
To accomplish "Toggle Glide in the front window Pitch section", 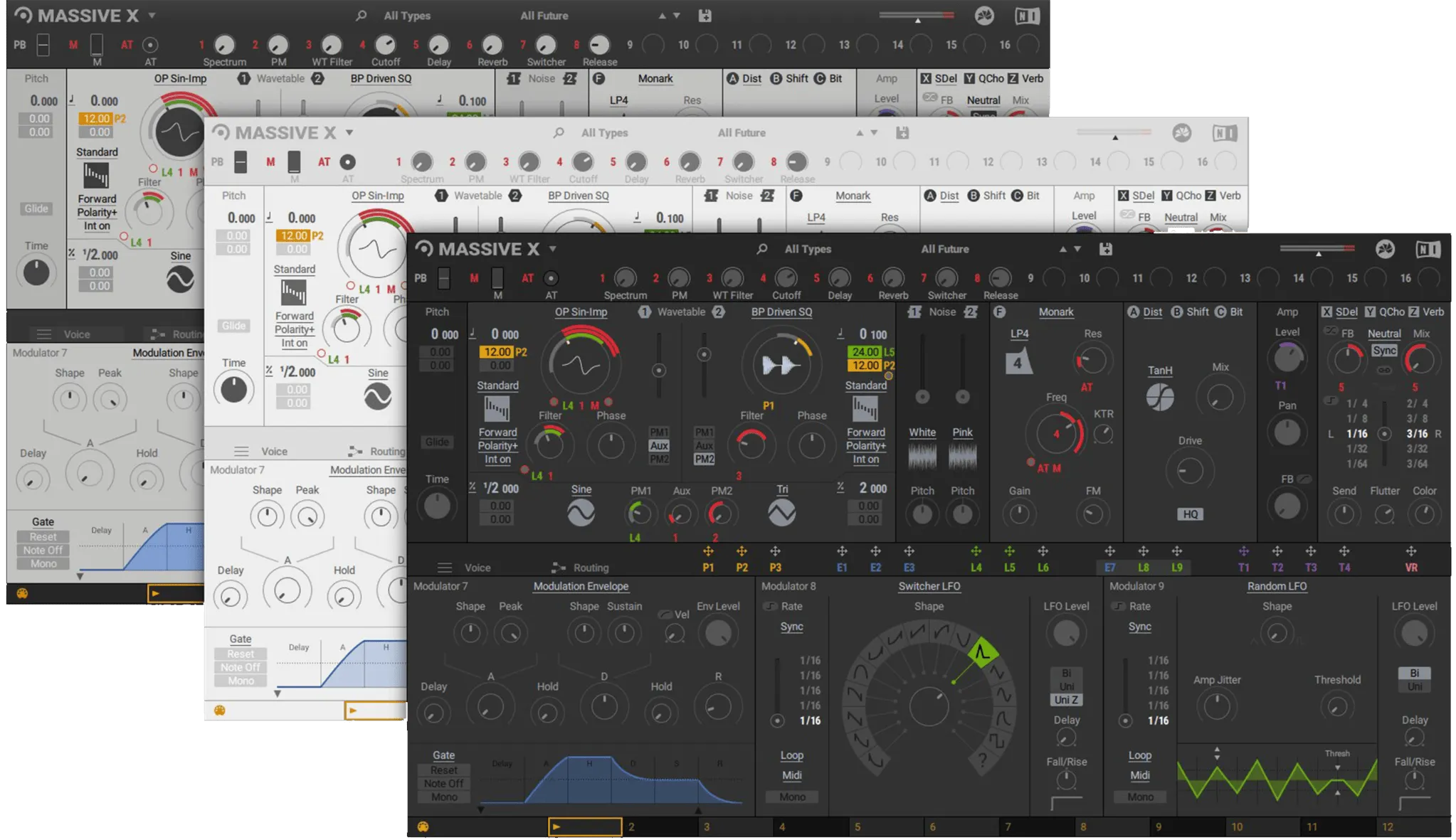I will click(x=437, y=442).
